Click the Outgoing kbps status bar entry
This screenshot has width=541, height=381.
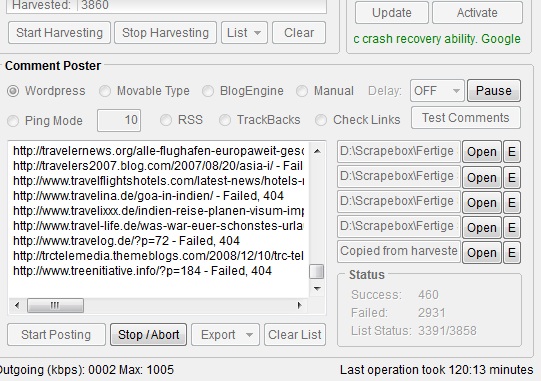coord(86,370)
